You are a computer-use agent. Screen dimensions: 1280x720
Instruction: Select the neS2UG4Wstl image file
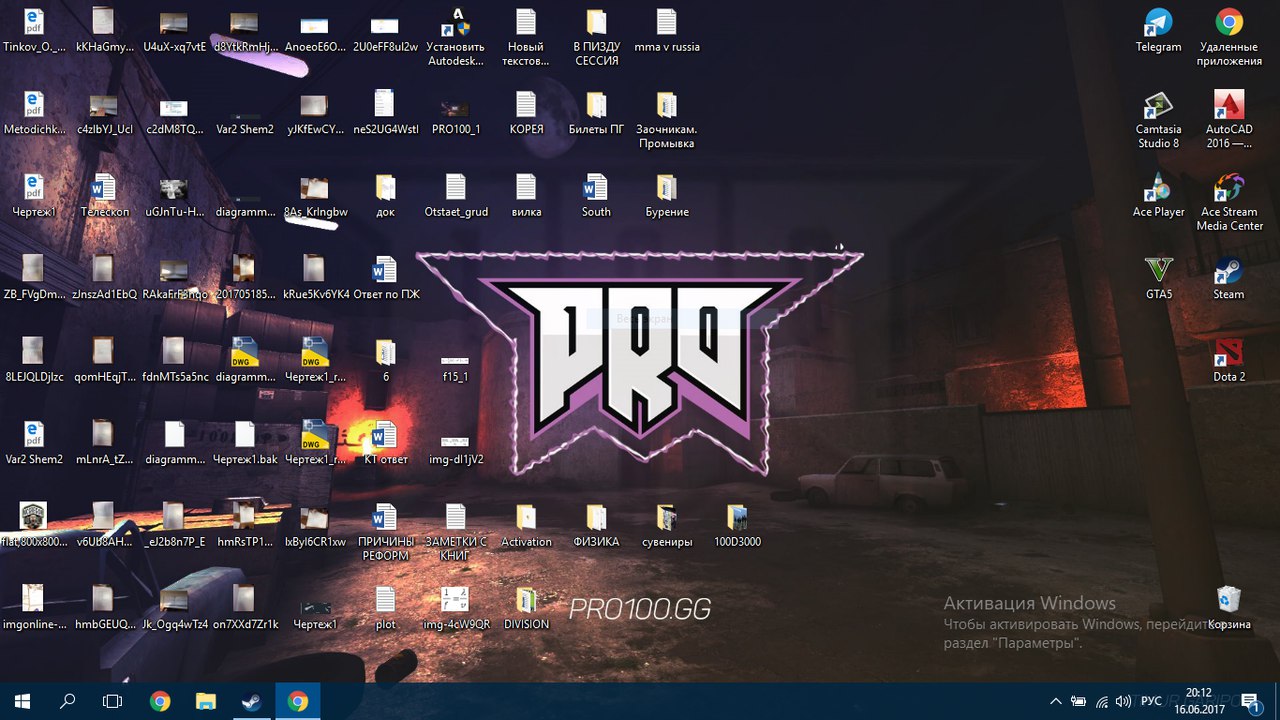point(385,114)
